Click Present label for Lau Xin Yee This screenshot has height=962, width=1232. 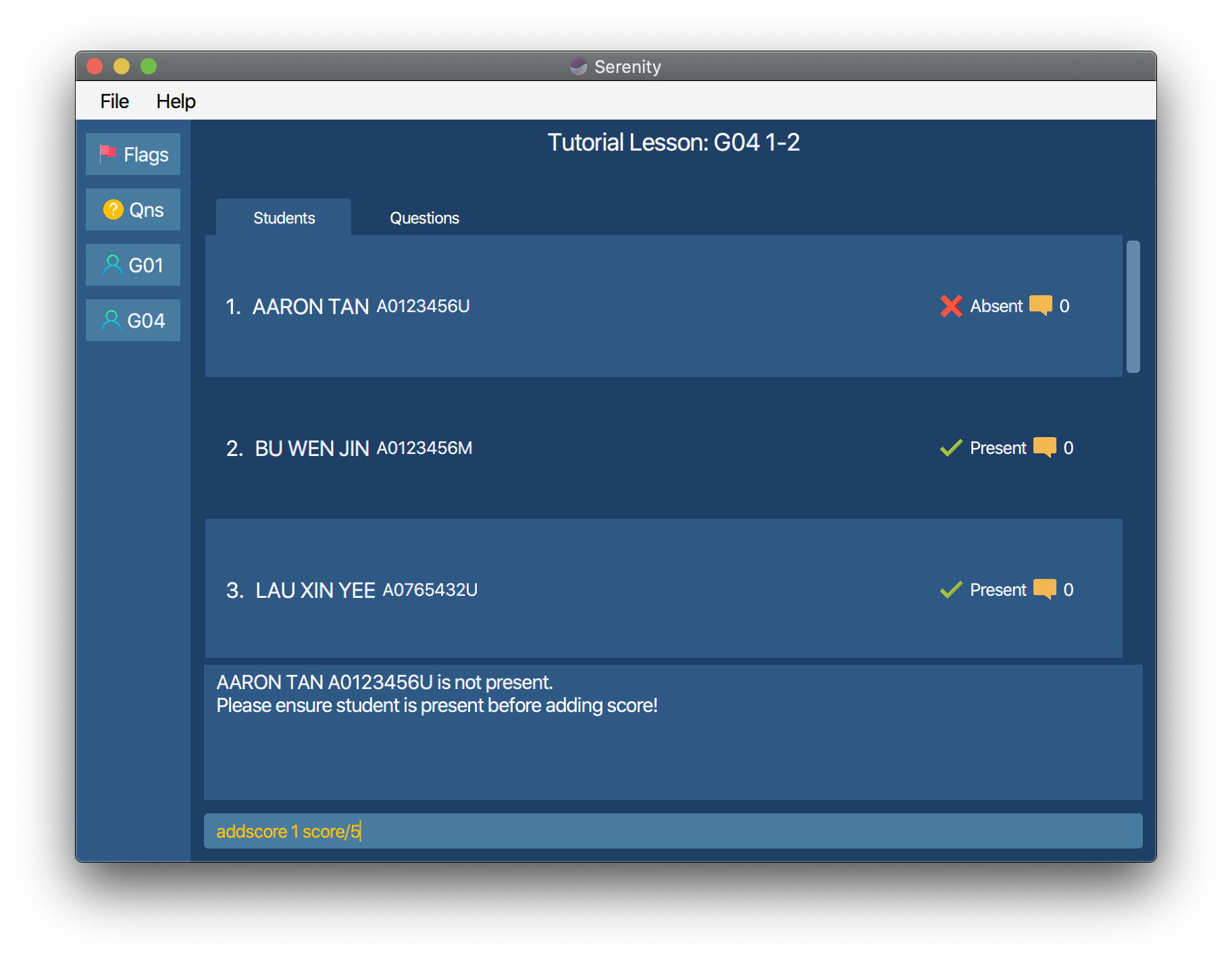coord(998,590)
